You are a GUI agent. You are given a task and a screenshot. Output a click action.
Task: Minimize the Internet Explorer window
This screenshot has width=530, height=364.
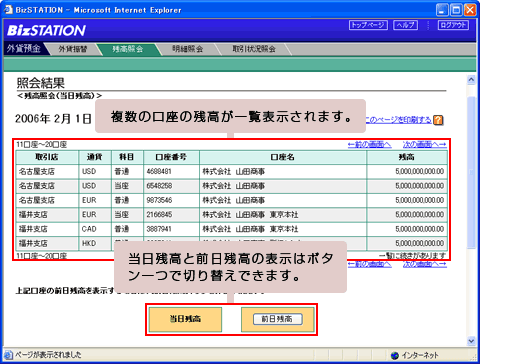(x=442, y=10)
